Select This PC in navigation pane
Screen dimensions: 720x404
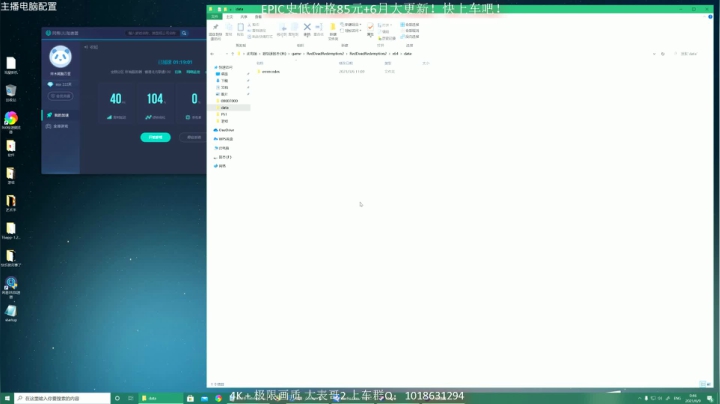click(x=223, y=148)
